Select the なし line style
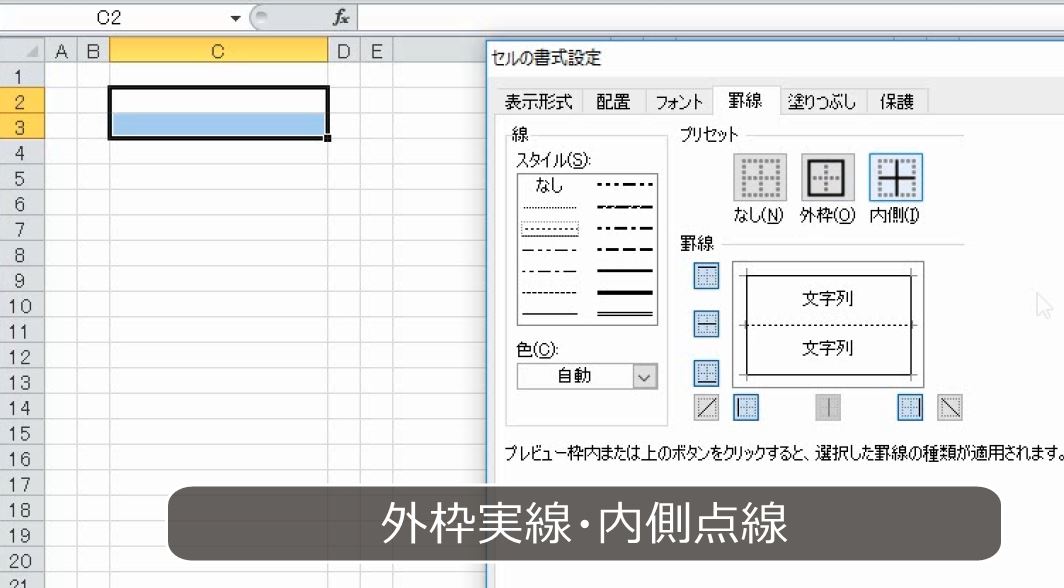The width and height of the screenshot is (1064, 588). pos(550,184)
